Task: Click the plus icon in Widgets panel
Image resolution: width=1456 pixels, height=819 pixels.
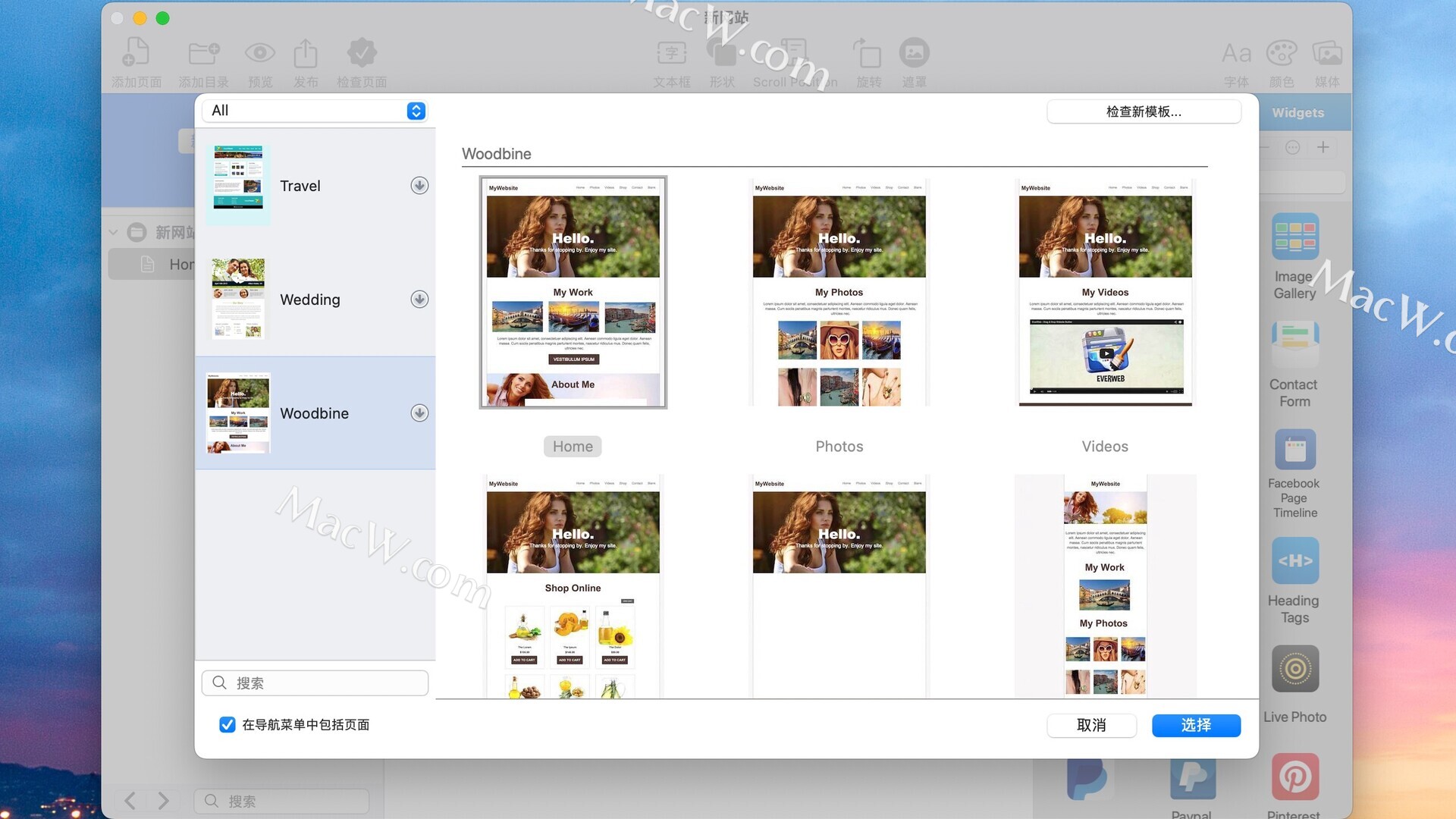Action: [x=1323, y=147]
